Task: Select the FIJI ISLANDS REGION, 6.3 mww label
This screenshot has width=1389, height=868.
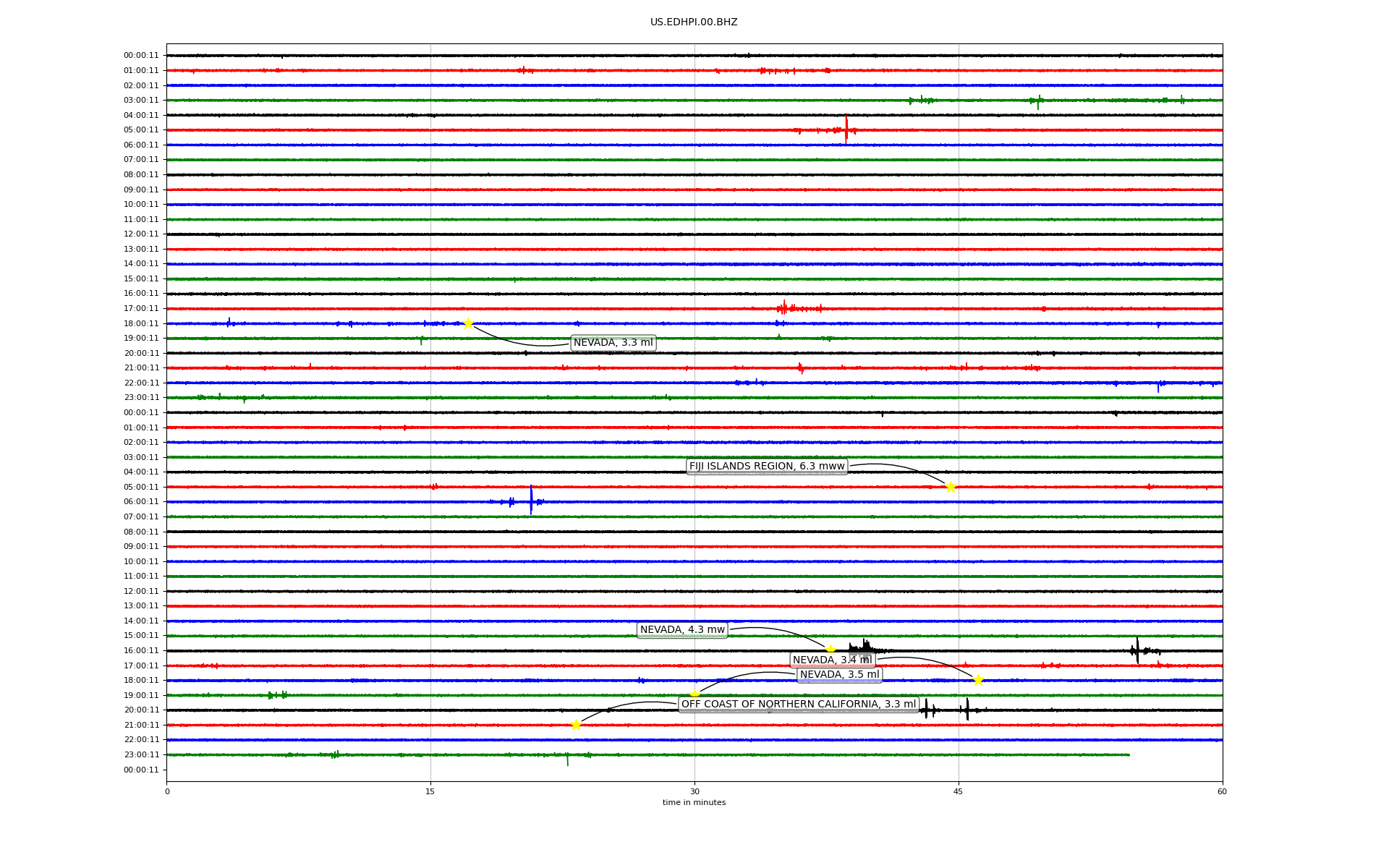Action: pos(767,467)
